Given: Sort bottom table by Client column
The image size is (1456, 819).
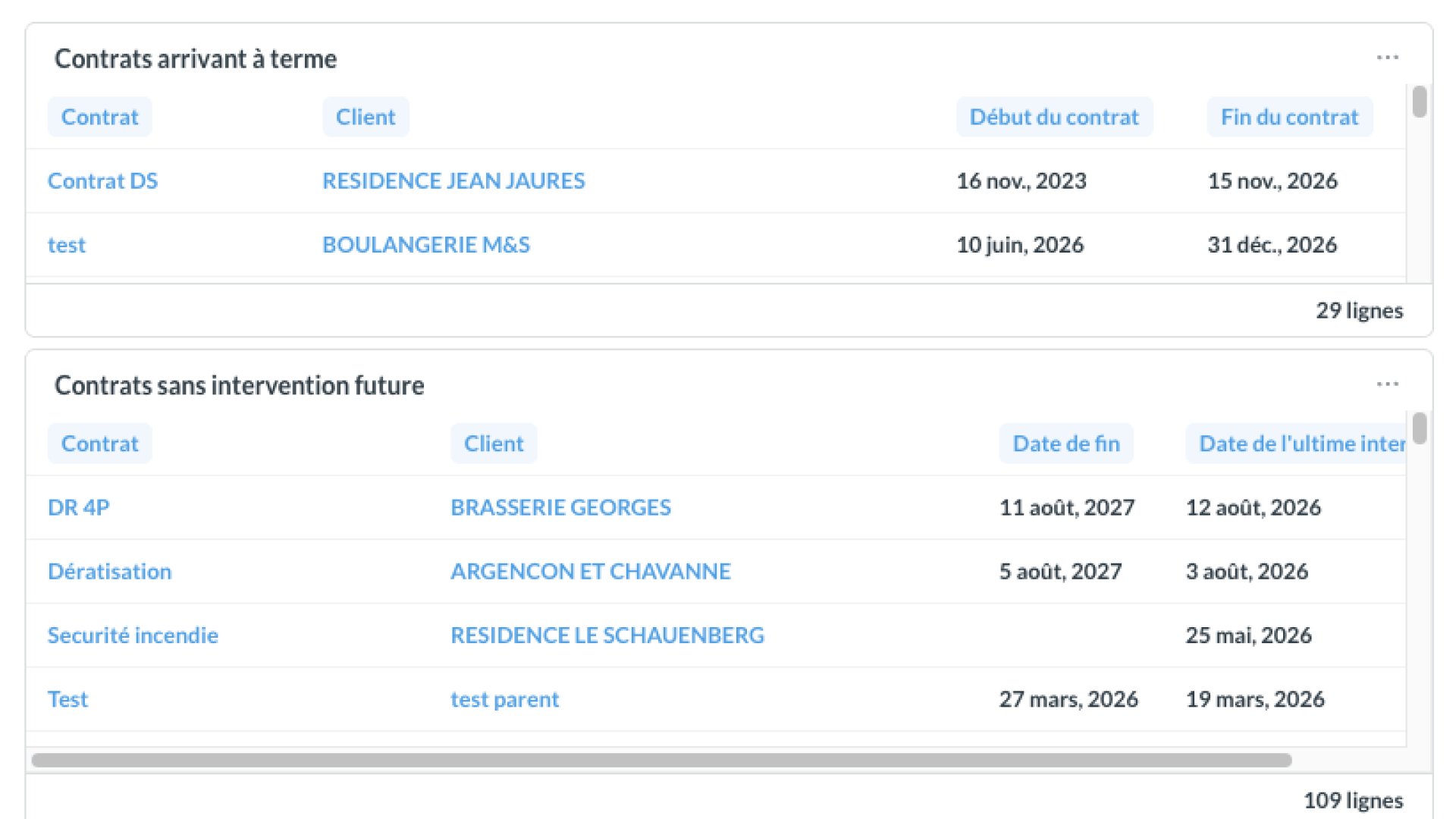Looking at the screenshot, I should tap(494, 444).
